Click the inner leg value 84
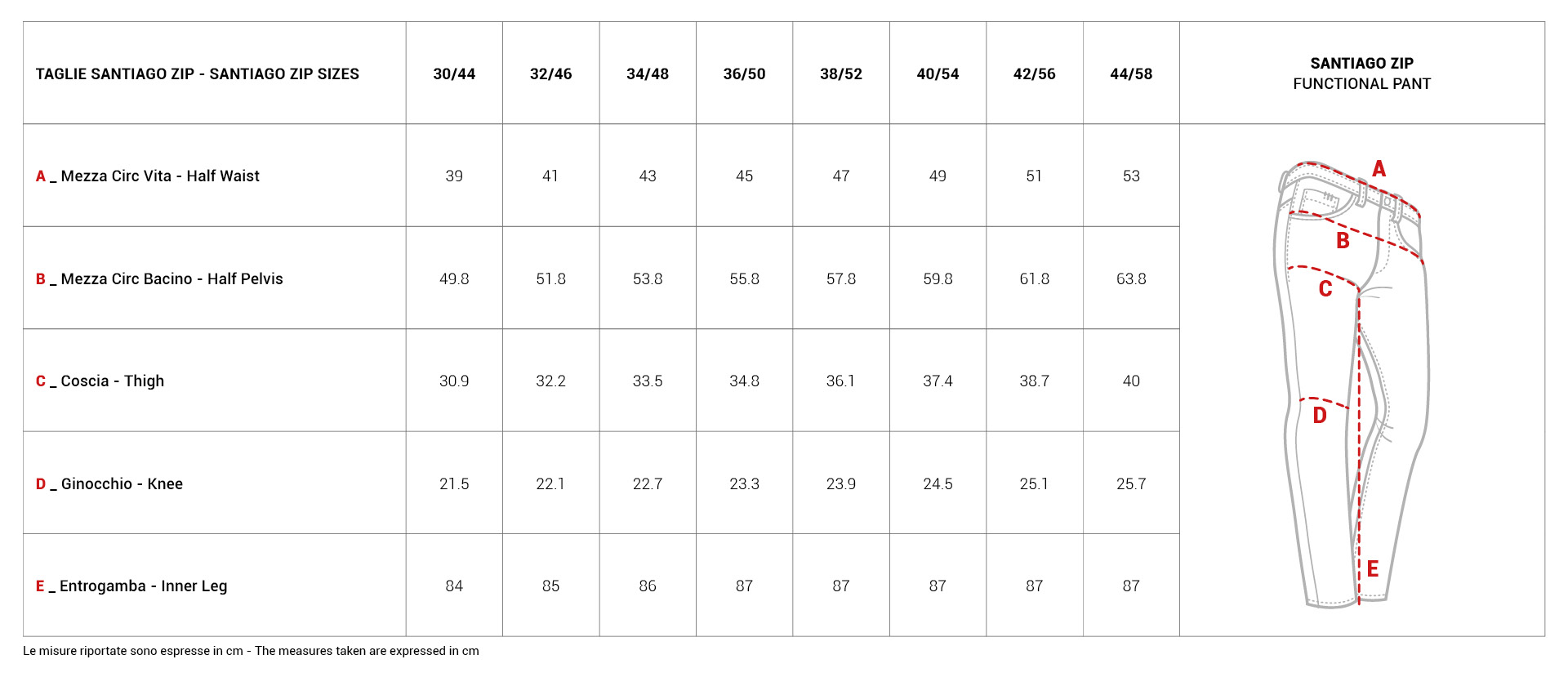This screenshot has height=686, width=1568. tap(454, 586)
